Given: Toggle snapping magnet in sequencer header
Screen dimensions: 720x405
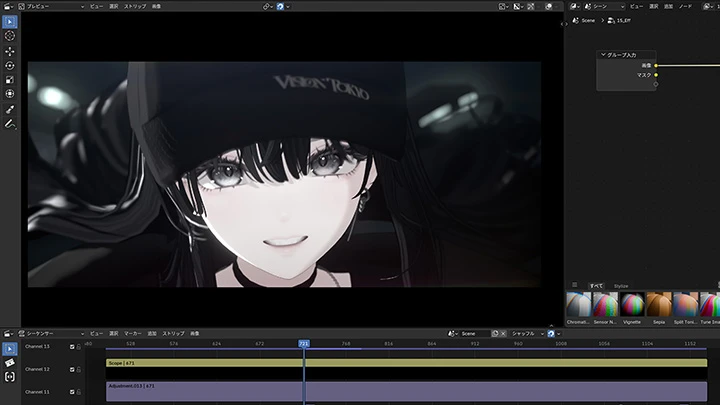Looking at the screenshot, I should click(551, 333).
